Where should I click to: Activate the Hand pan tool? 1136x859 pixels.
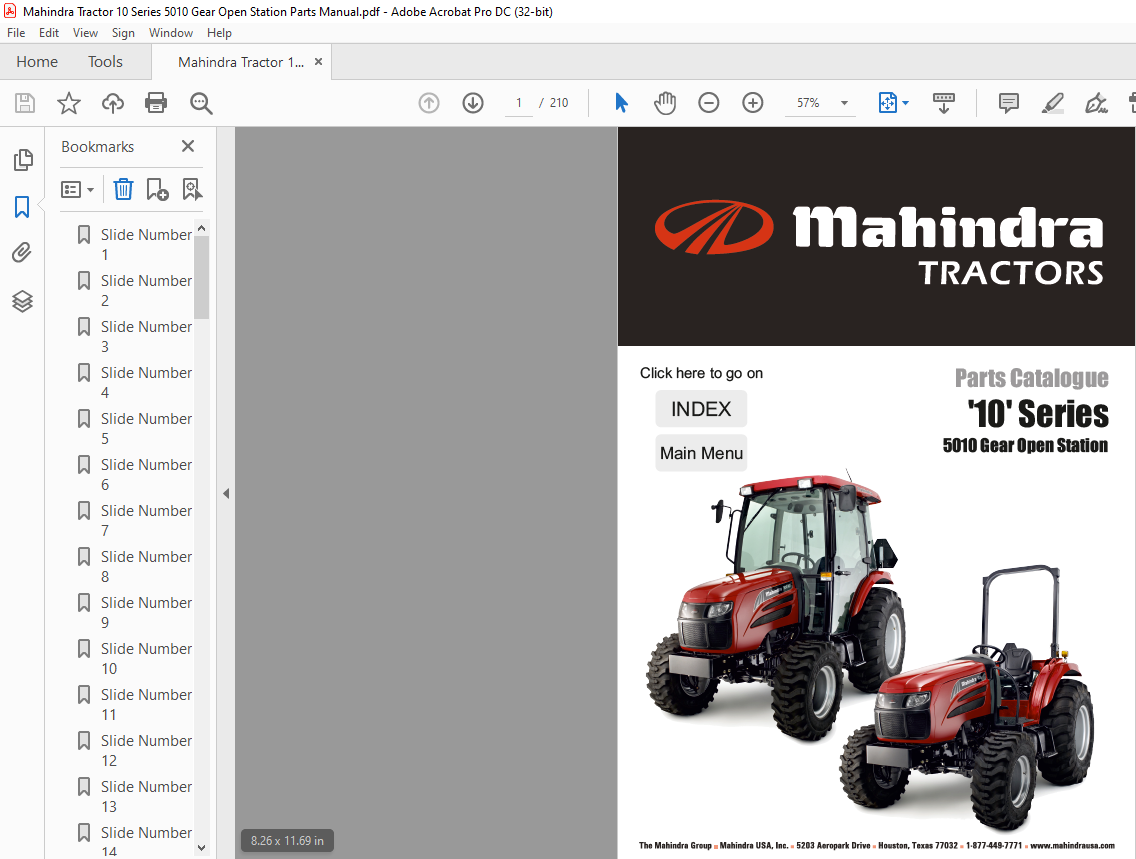pos(664,103)
